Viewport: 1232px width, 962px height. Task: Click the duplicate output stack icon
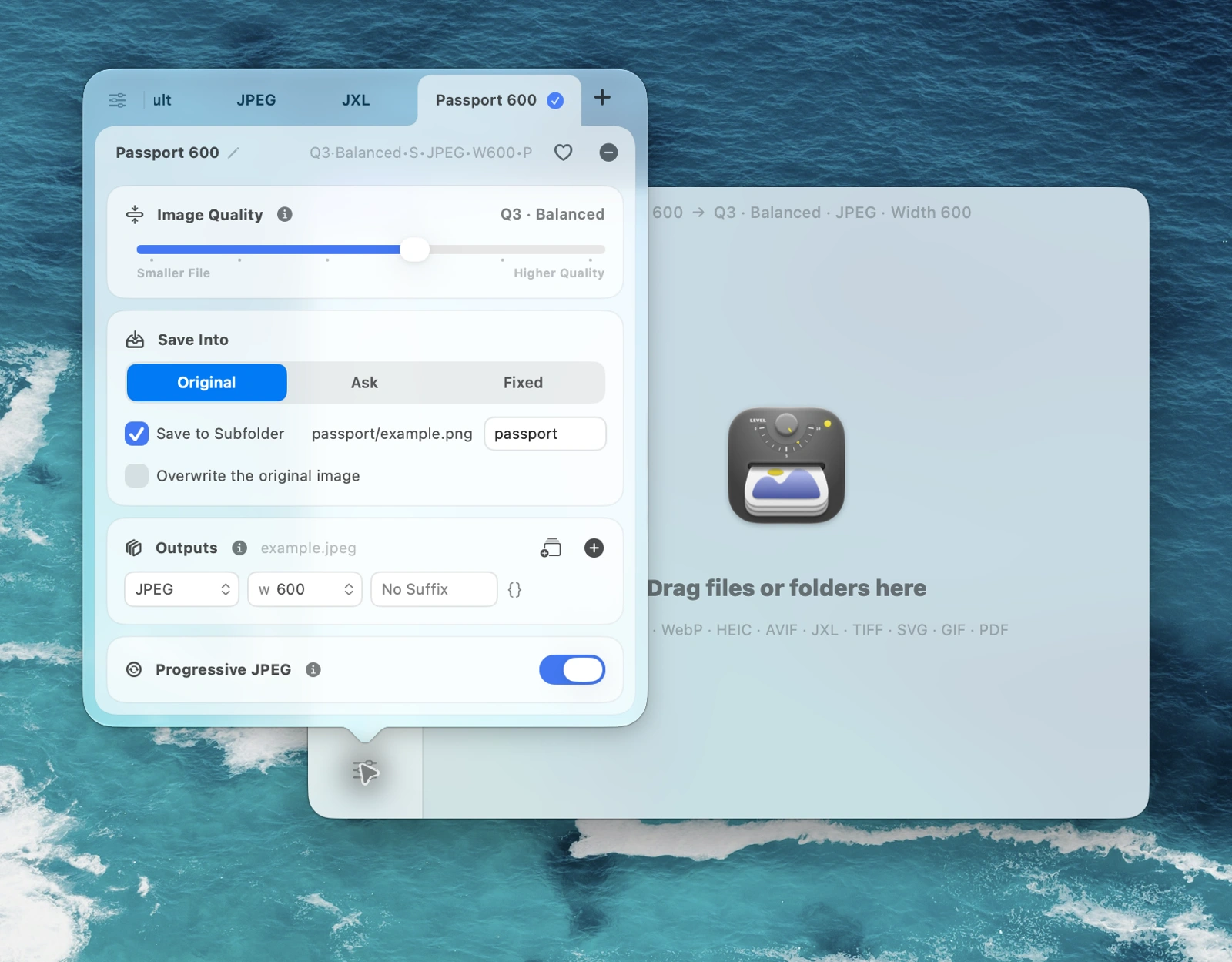pyautogui.click(x=551, y=548)
